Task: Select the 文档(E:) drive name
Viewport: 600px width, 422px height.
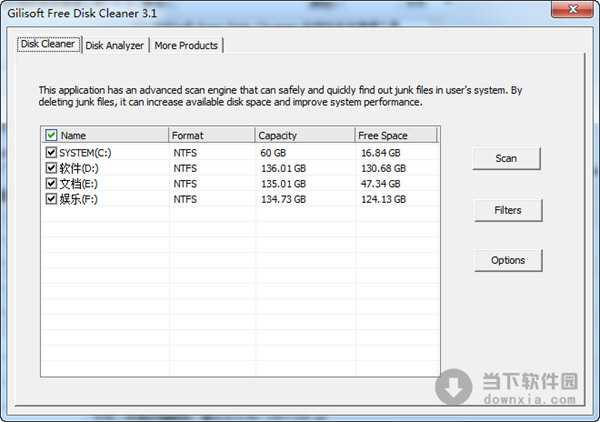Action: click(78, 184)
